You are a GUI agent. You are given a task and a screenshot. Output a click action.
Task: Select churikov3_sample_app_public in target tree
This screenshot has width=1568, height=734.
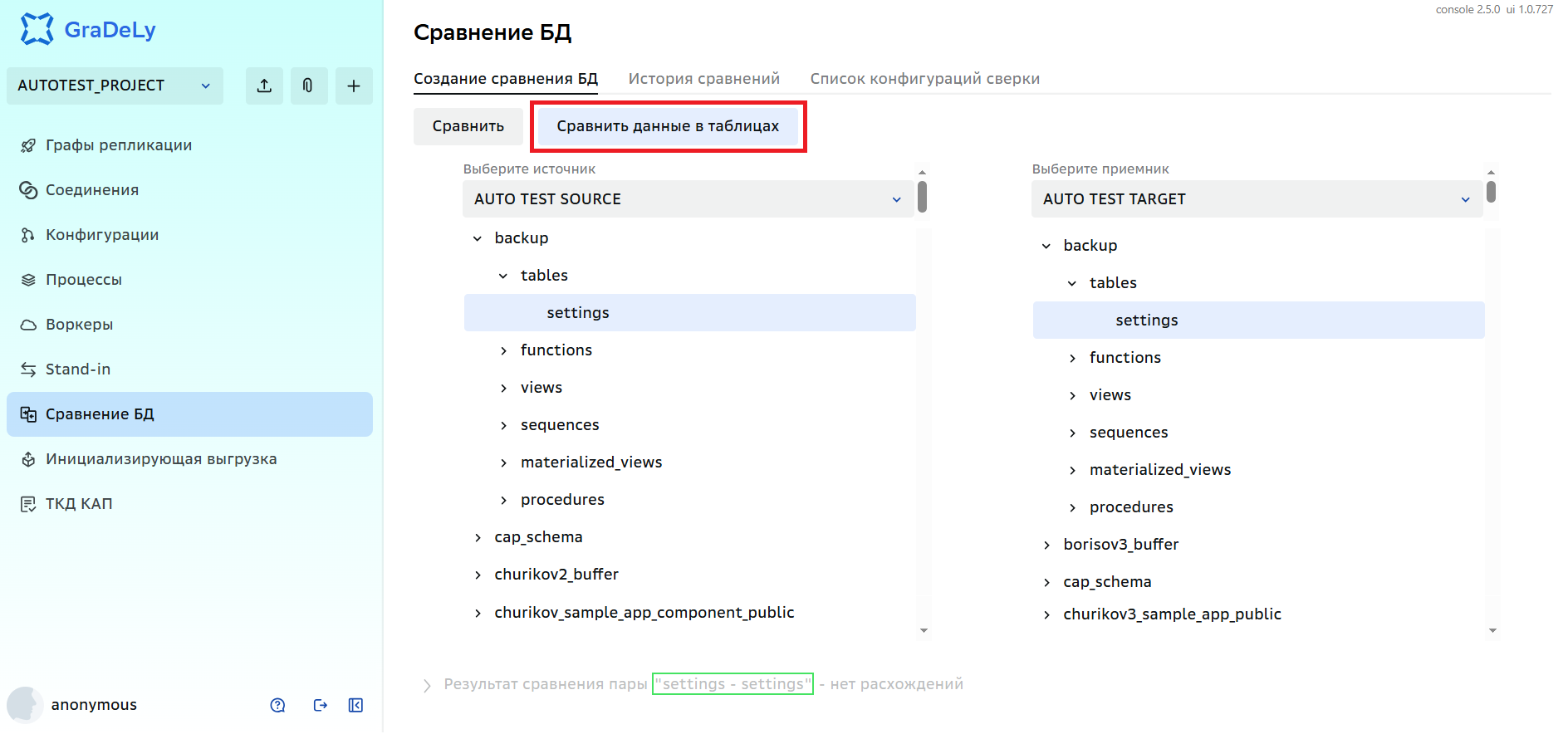1172,614
